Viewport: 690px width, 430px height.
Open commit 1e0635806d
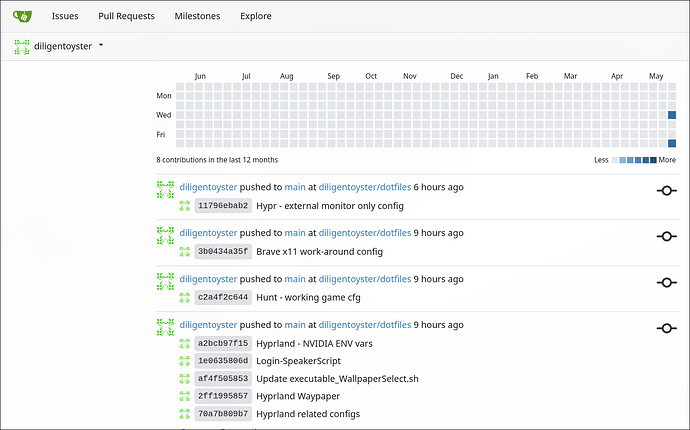click(x=223, y=361)
